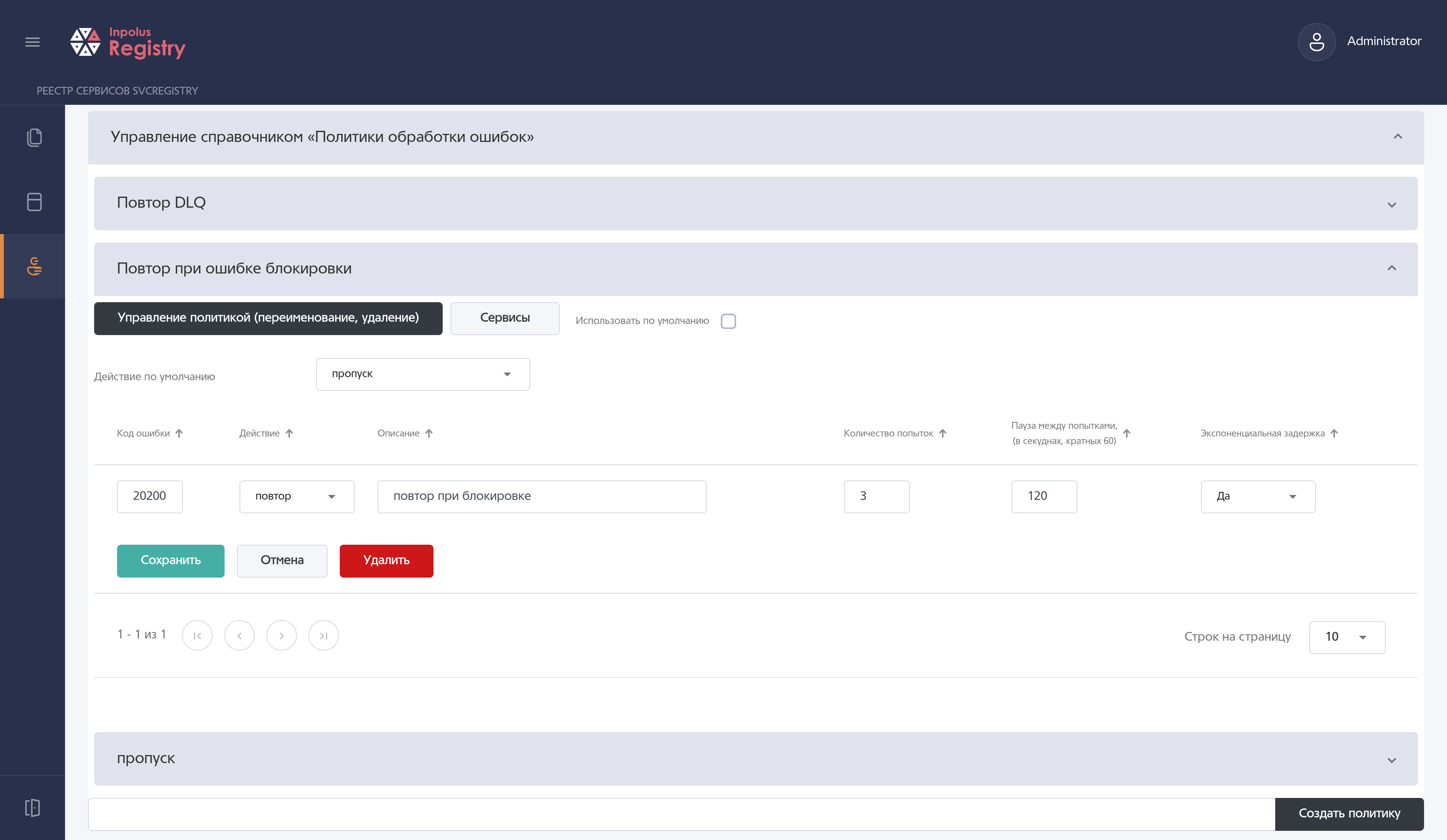Click the new policy name input field
1447x840 pixels.
pos(681,814)
